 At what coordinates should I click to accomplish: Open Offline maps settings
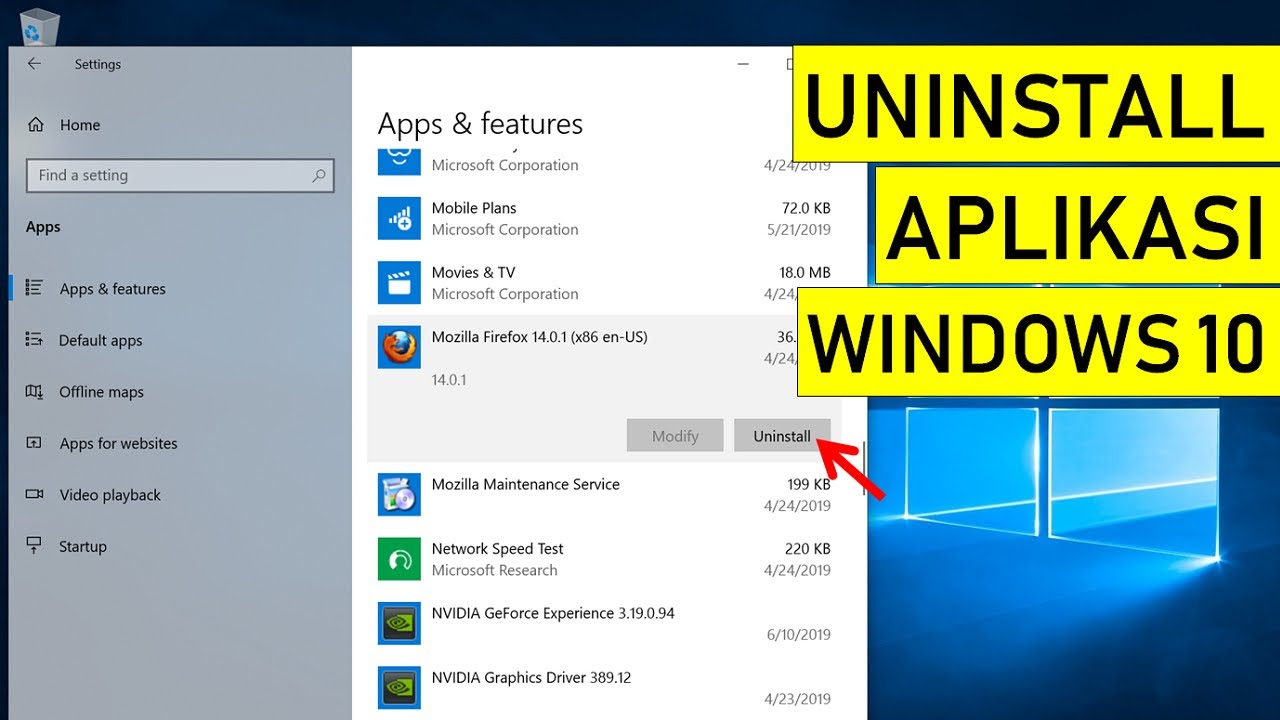[101, 392]
